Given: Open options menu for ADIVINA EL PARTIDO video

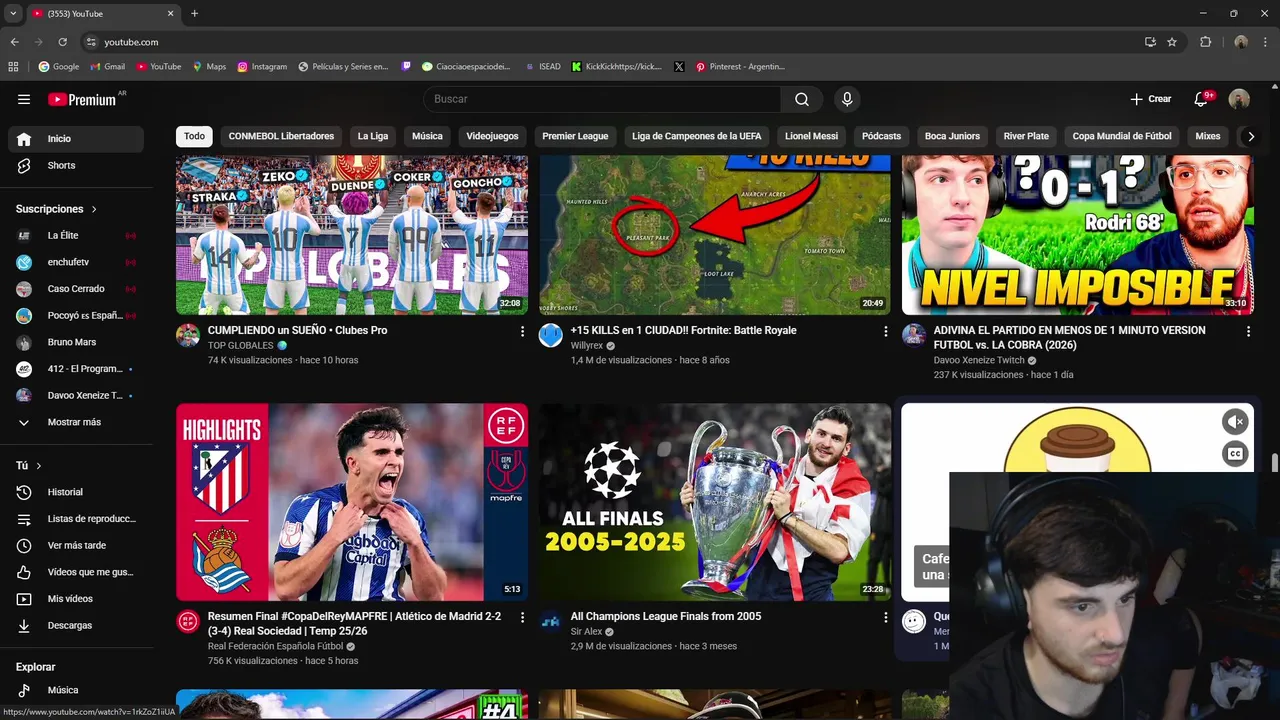Looking at the screenshot, I should pos(1248,331).
